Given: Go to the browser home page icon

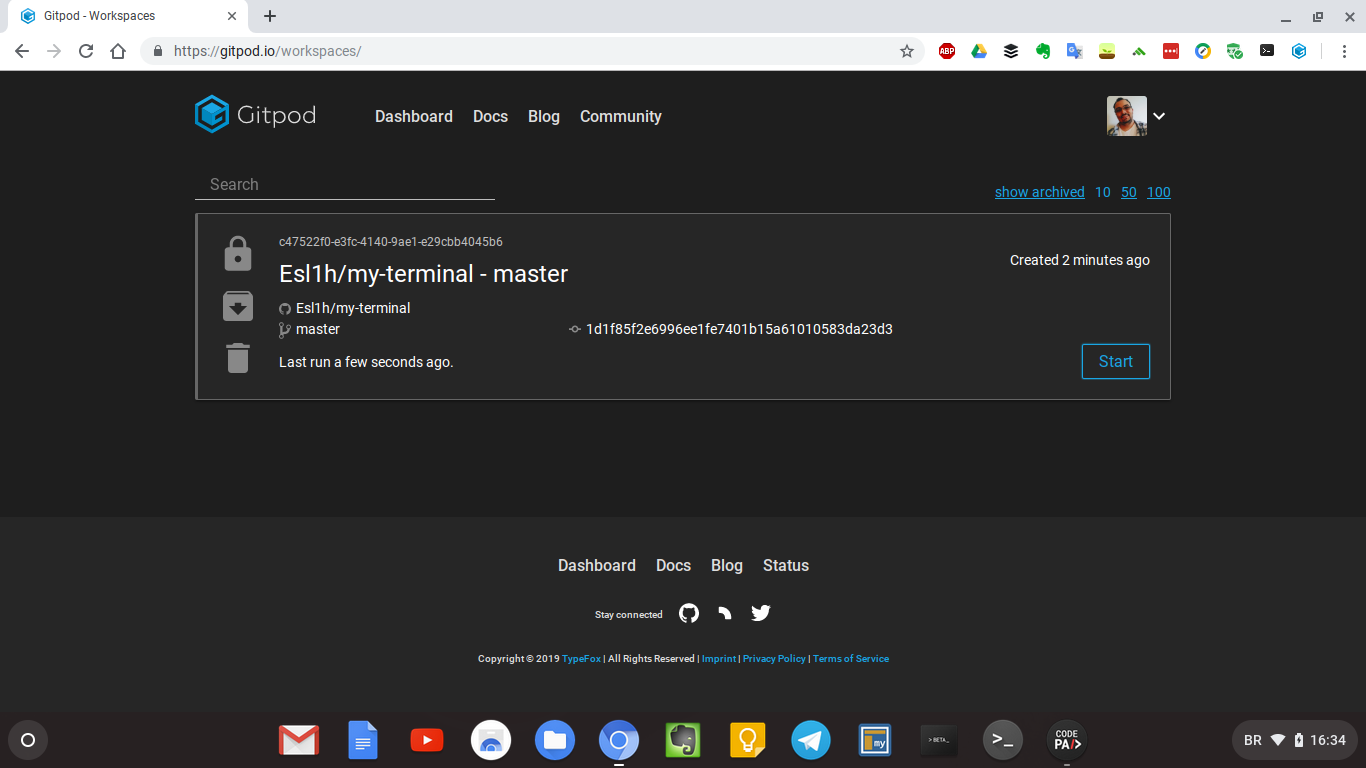Looking at the screenshot, I should (x=118, y=51).
